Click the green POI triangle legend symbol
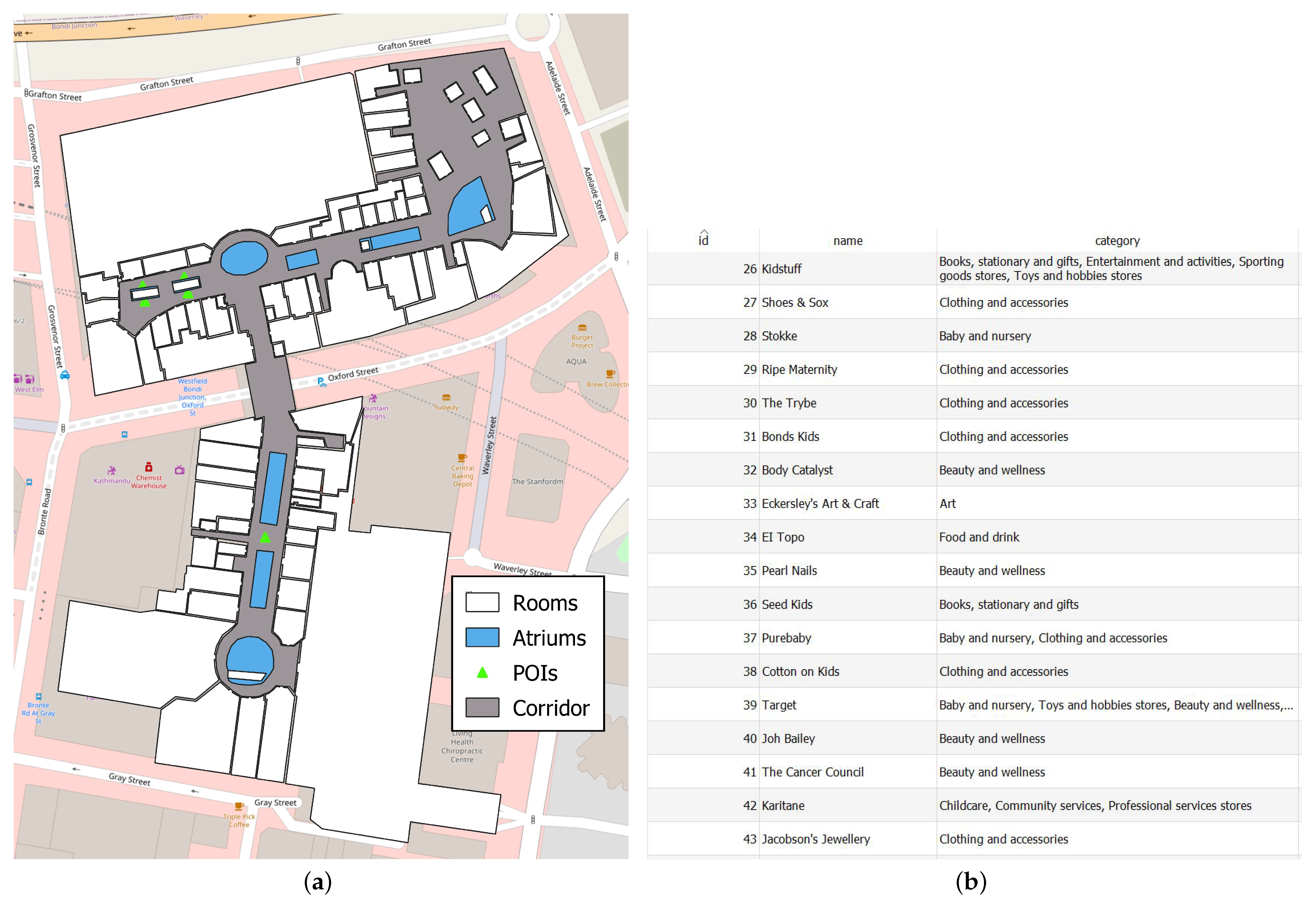The height and width of the screenshot is (903, 1316). pyautogui.click(x=482, y=673)
